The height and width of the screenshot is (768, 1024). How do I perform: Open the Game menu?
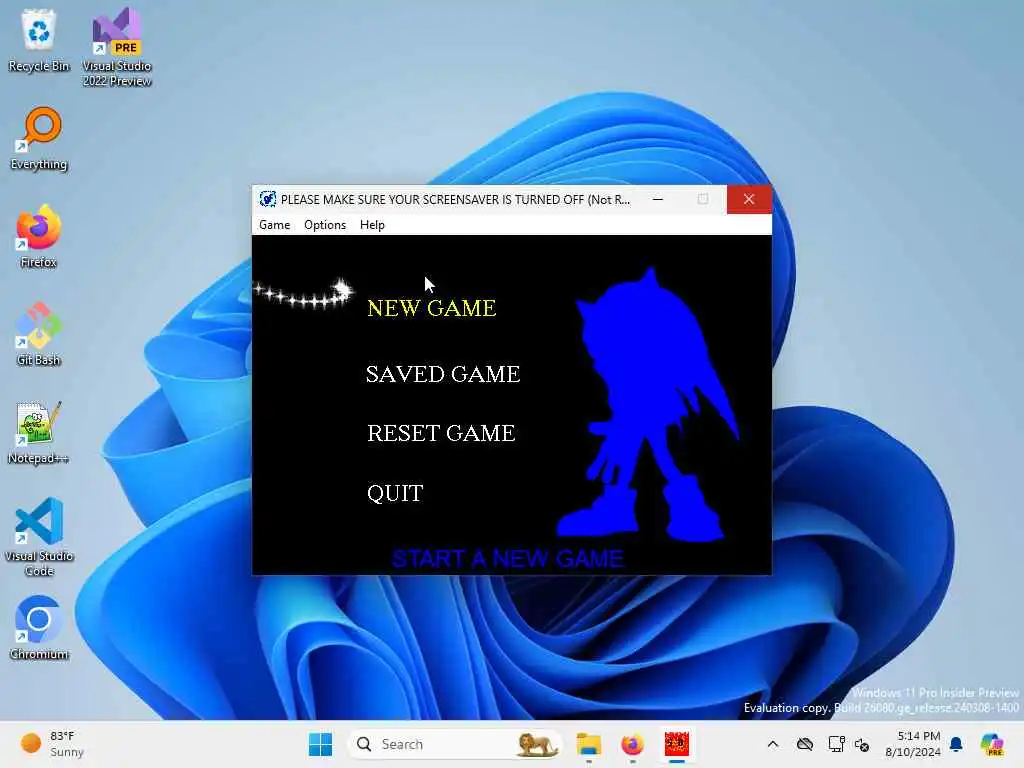tap(274, 225)
